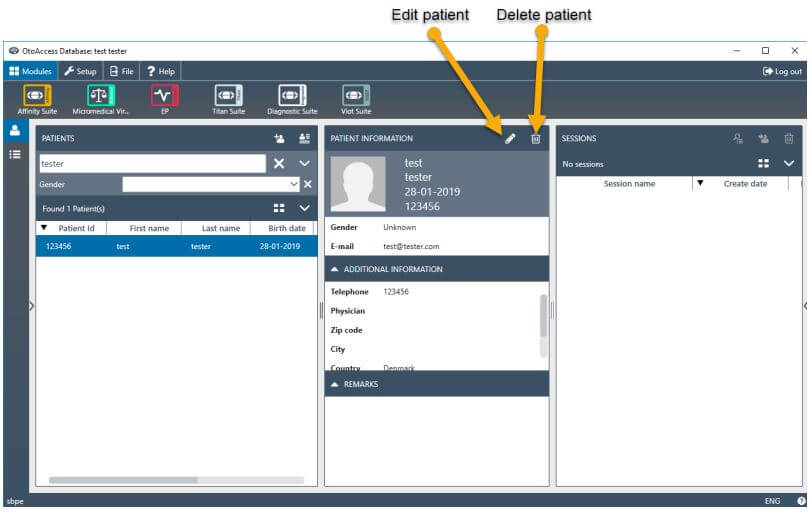Viewport: 812px width, 512px height.
Task: Sort patients by Birth date column
Action: (287, 228)
